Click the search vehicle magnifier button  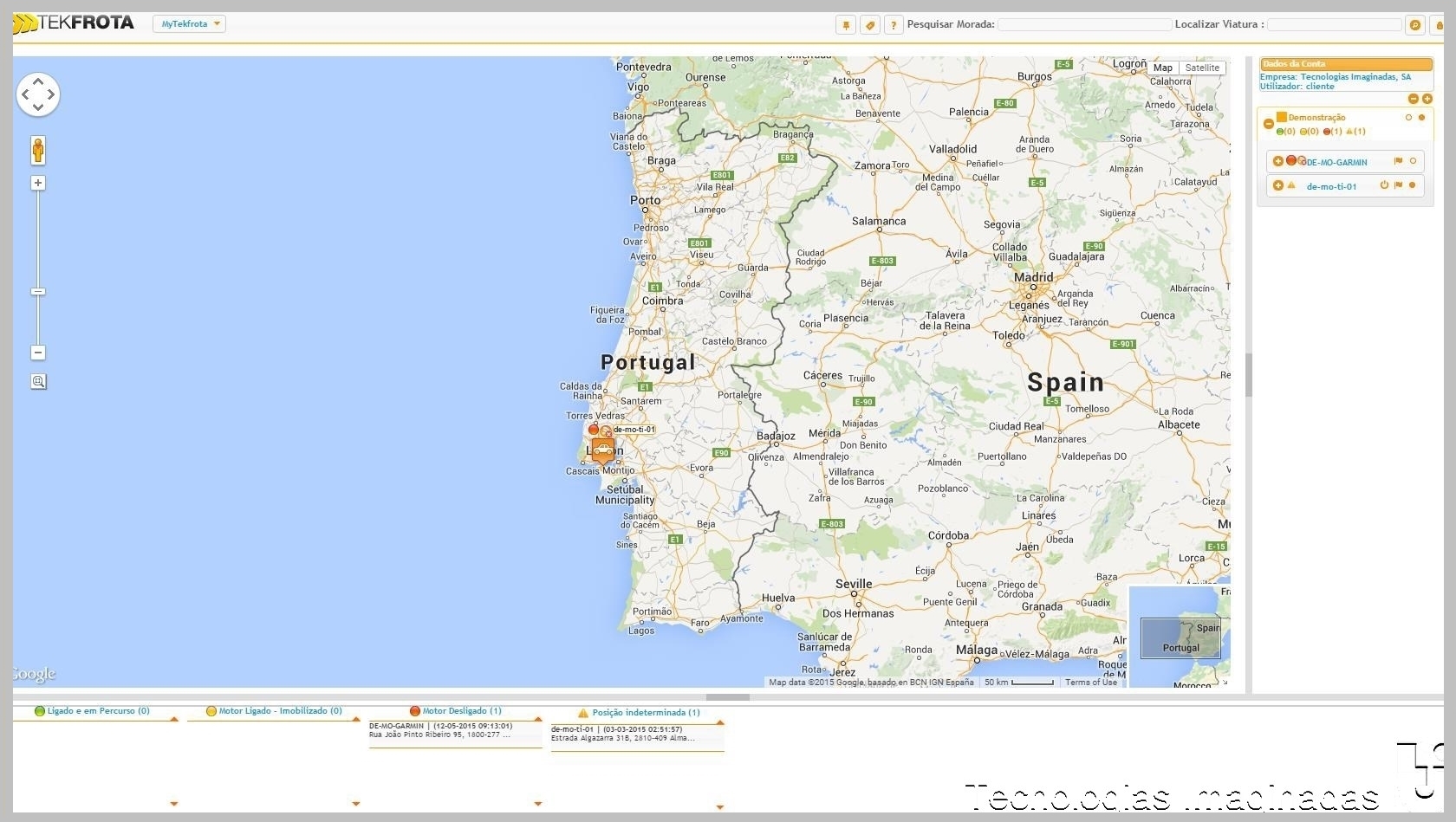pyautogui.click(x=1415, y=25)
